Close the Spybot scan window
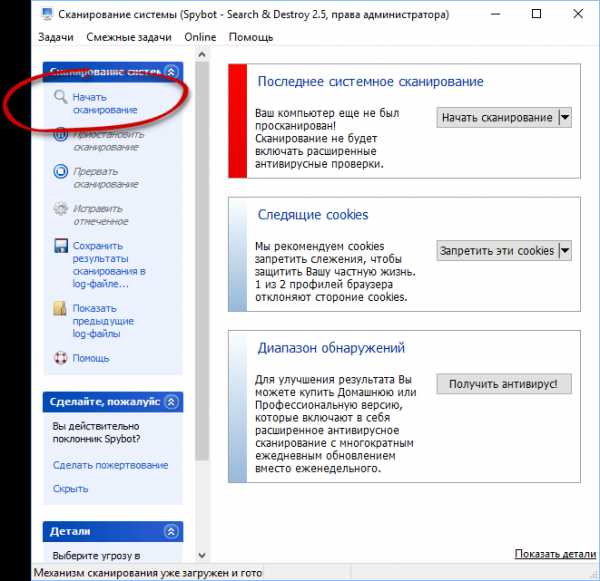Image resolution: width=600 pixels, height=581 pixels. [578, 14]
